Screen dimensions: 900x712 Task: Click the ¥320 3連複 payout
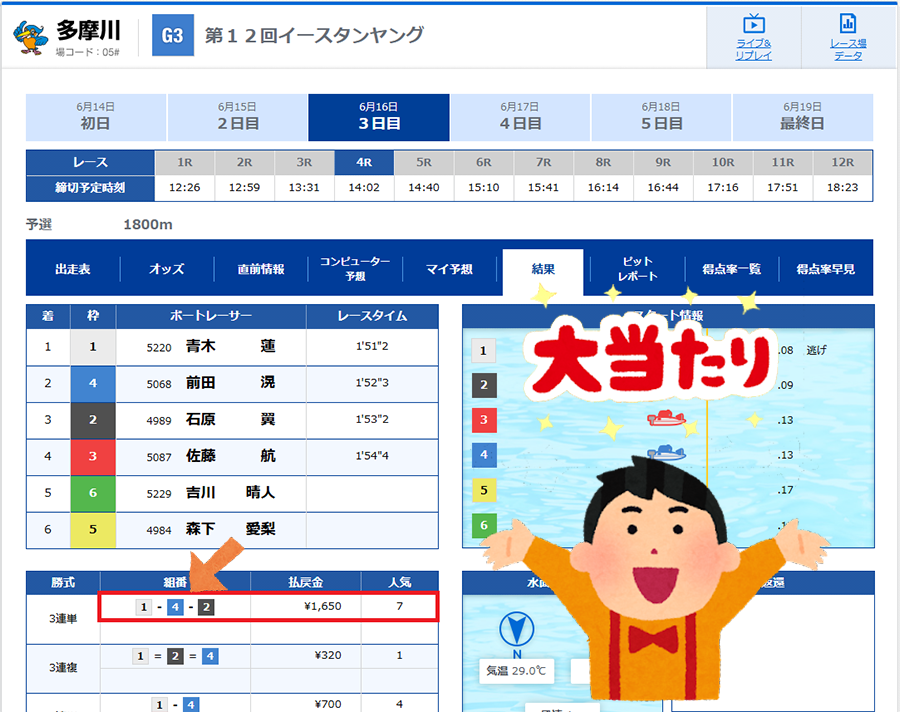click(328, 655)
